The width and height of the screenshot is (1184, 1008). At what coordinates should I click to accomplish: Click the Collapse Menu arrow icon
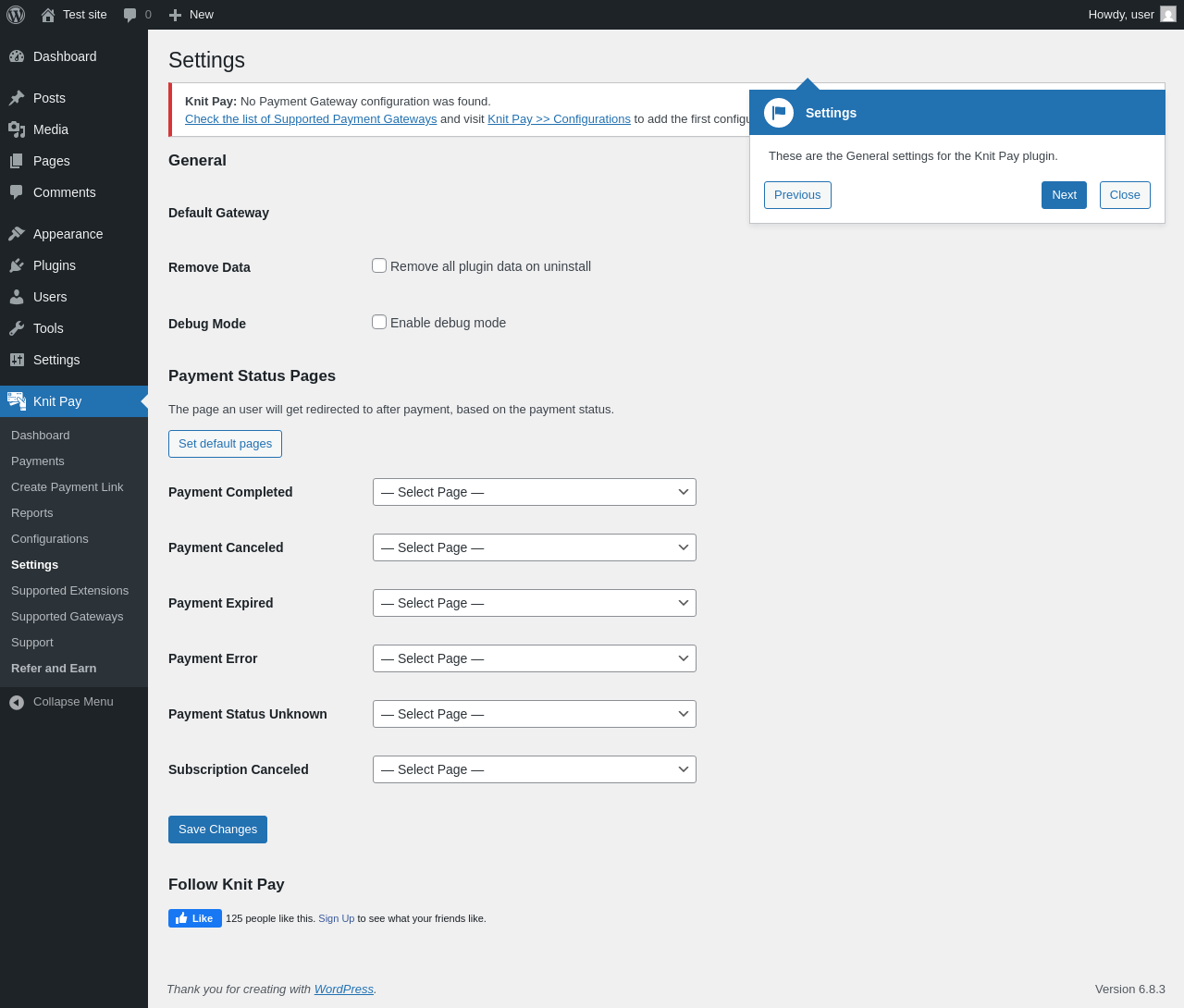(x=17, y=703)
